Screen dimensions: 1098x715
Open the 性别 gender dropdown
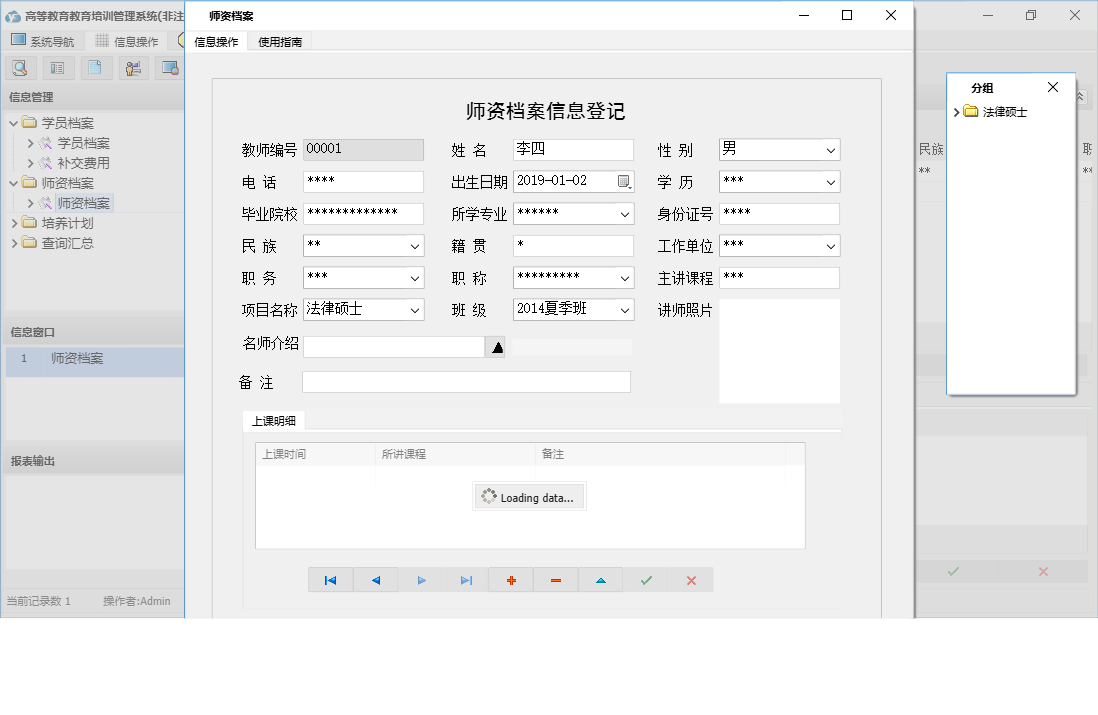[828, 149]
